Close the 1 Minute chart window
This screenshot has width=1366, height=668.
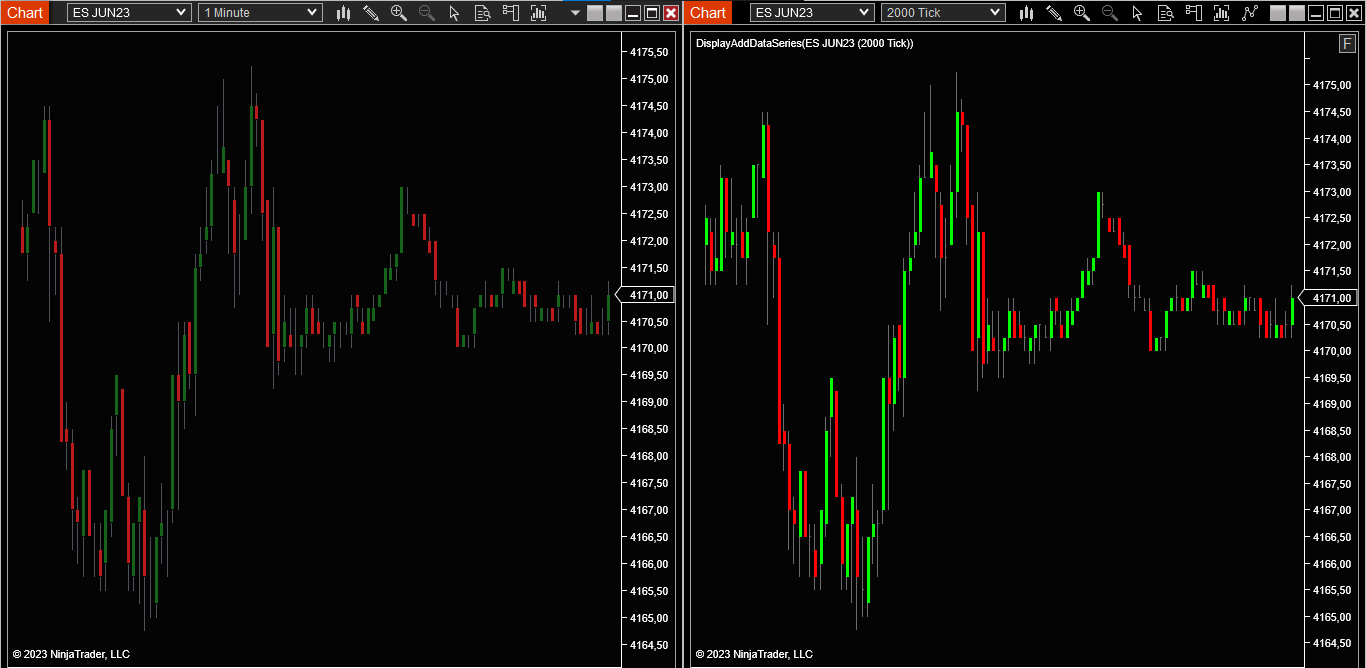pos(670,13)
